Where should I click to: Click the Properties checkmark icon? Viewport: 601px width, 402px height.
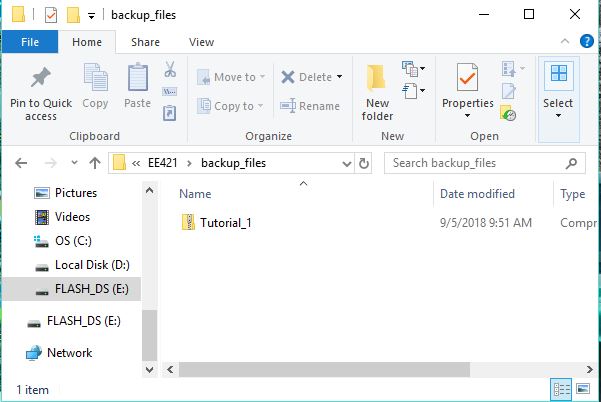click(x=467, y=77)
